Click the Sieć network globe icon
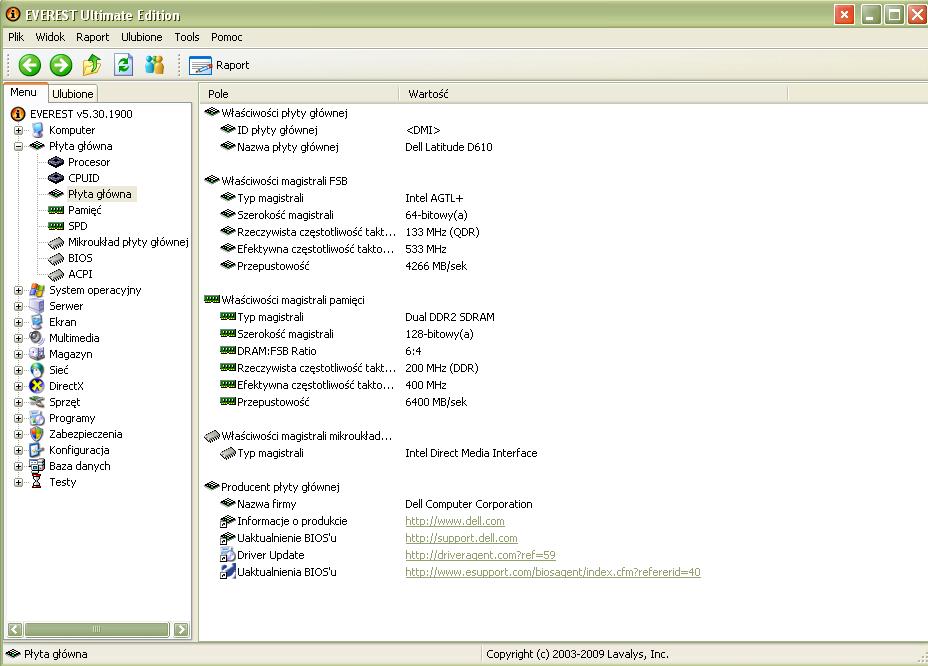Screen dimensions: 928x666 tap(37, 370)
